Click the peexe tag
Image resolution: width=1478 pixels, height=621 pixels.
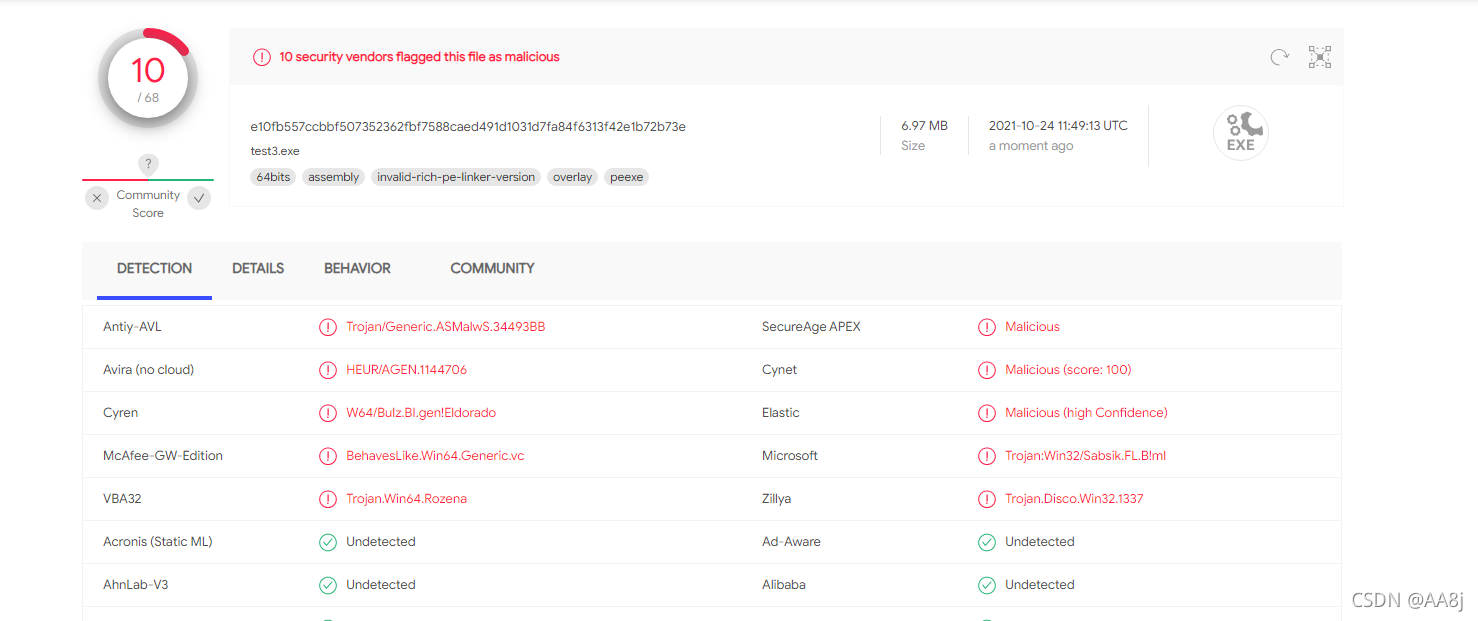tap(627, 177)
